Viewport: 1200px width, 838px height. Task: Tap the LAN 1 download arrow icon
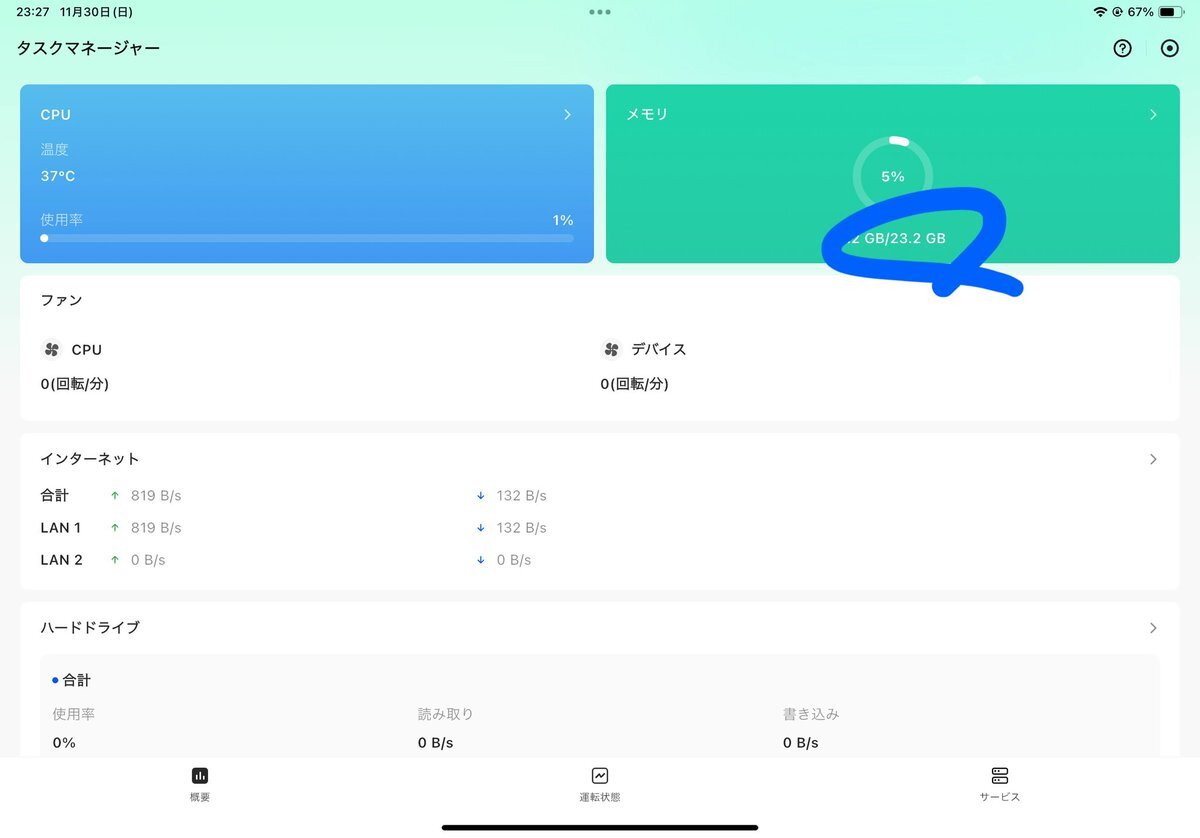pyautogui.click(x=481, y=528)
